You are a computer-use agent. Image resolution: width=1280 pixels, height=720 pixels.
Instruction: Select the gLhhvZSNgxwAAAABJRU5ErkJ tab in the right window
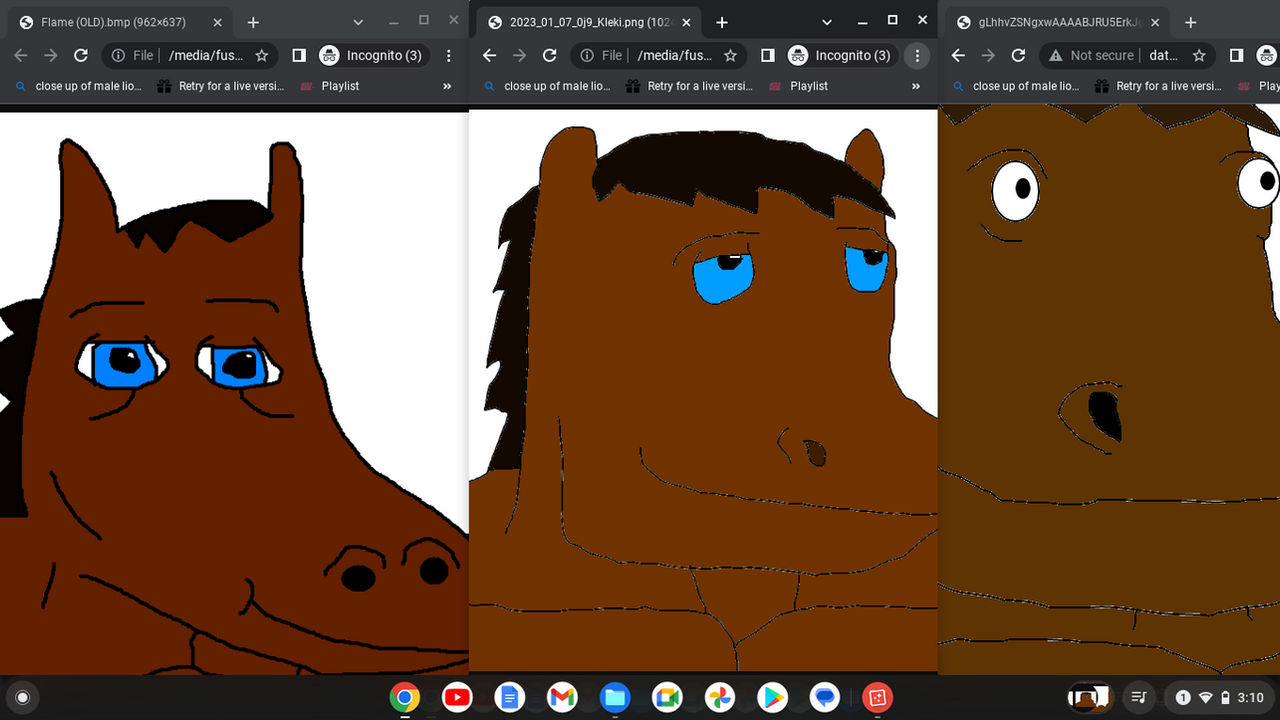1058,22
